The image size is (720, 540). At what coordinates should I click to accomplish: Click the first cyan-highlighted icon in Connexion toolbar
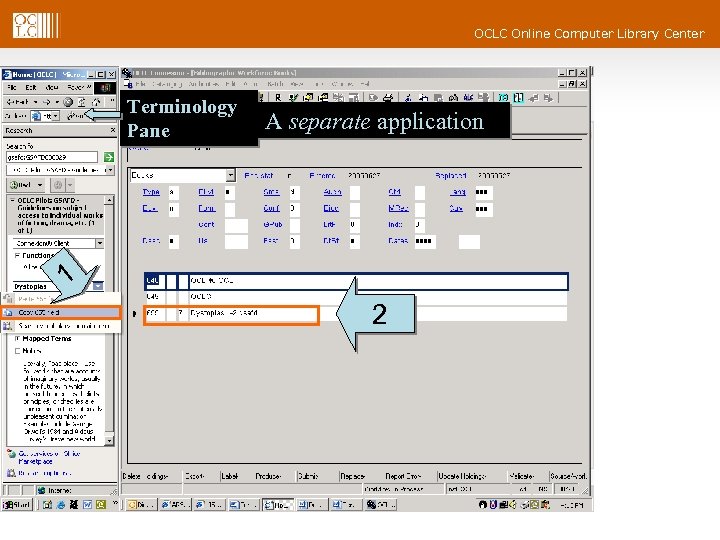point(504,97)
